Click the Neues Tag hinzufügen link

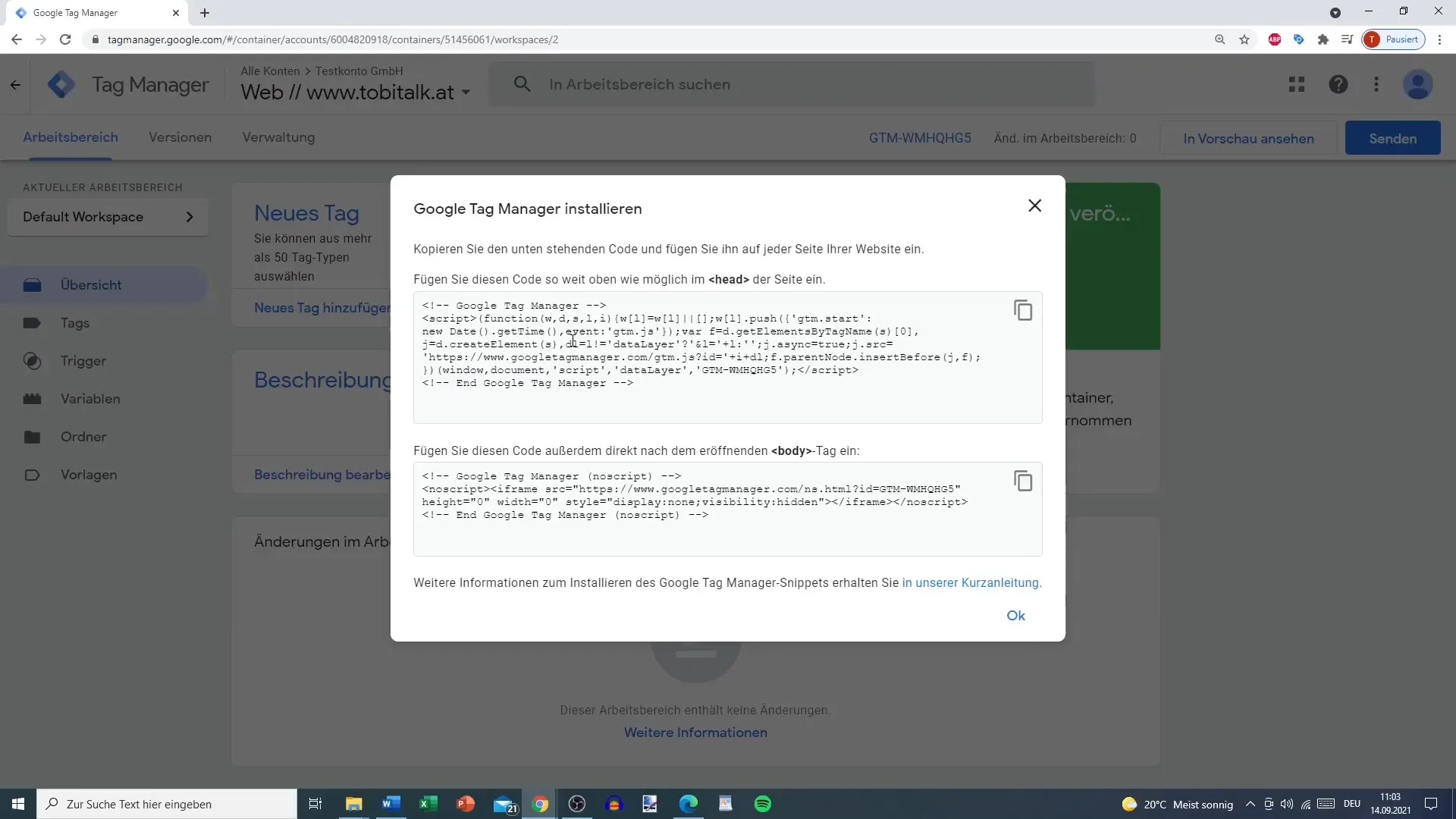(322, 308)
